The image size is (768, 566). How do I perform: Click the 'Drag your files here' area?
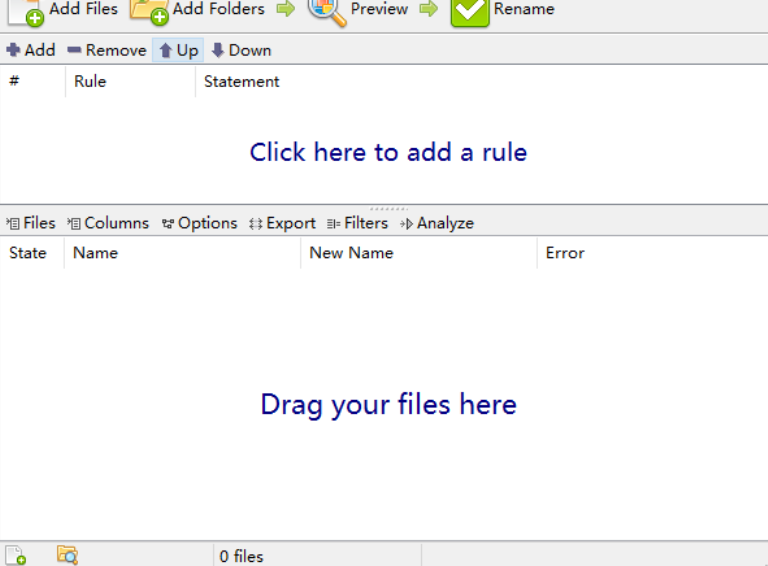[x=388, y=404]
